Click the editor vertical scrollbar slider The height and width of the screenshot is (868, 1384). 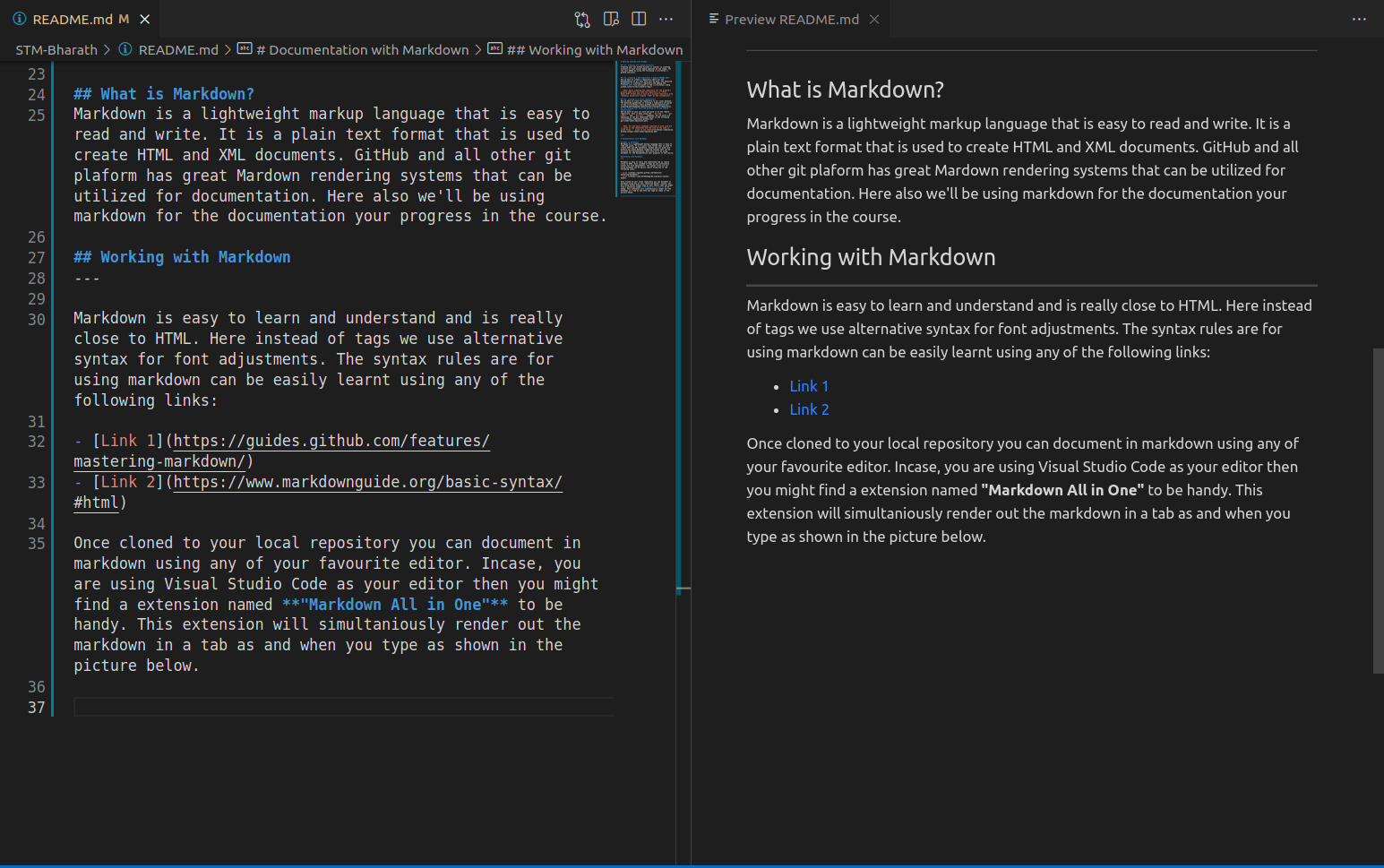point(683,326)
